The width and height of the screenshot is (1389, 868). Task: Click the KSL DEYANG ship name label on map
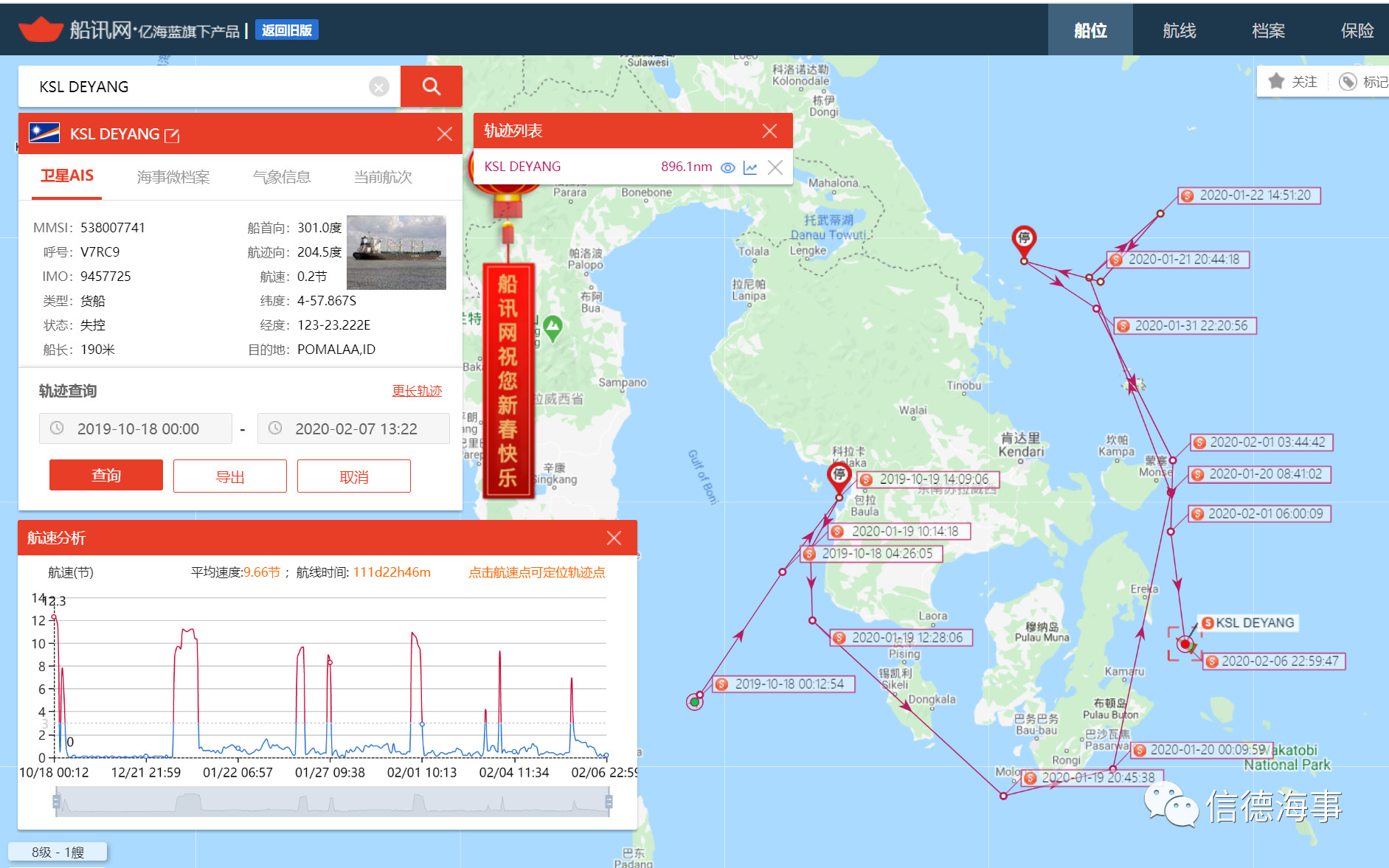tap(1248, 623)
